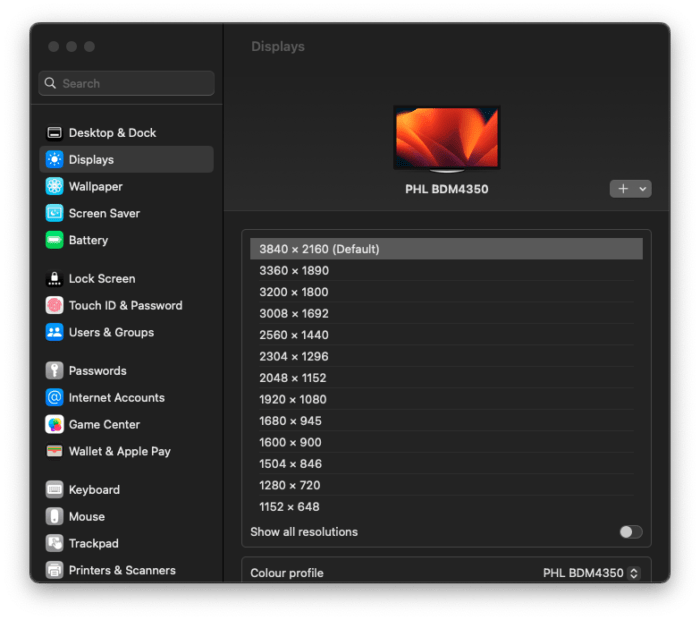This screenshot has height=620, width=700.
Task: Open Lock Screen settings icon
Action: (54, 279)
